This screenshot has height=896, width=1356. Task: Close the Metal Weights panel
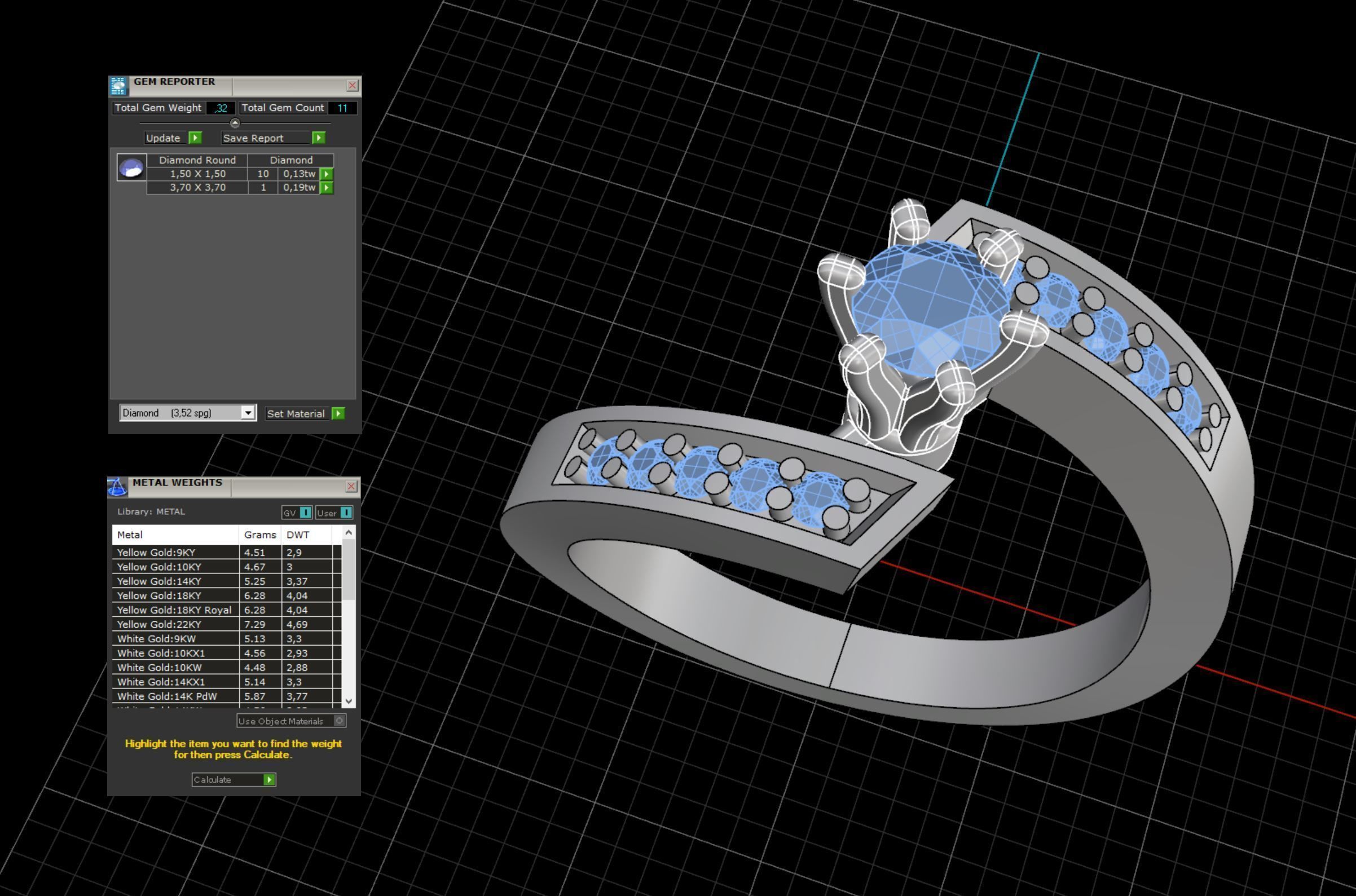[351, 486]
